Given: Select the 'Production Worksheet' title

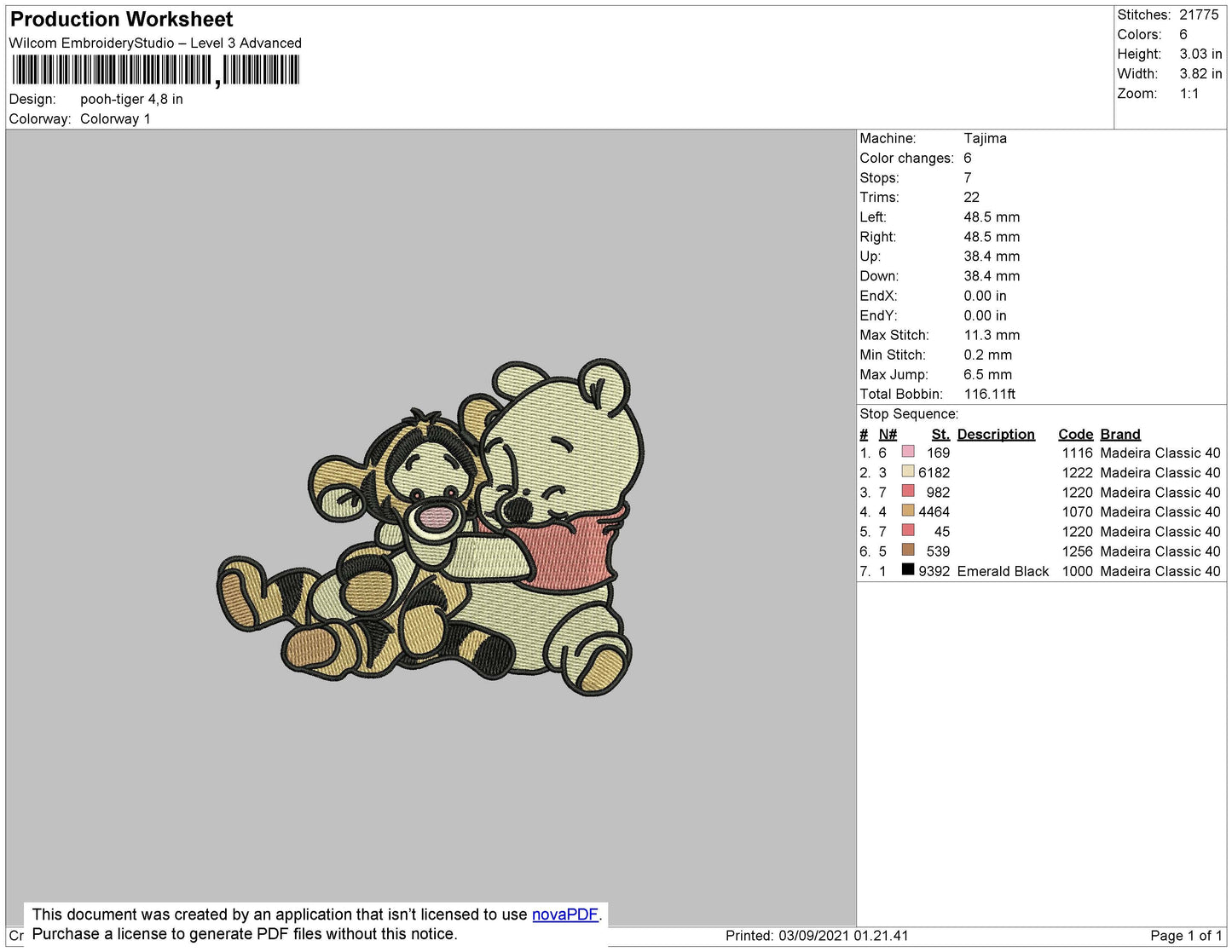Looking at the screenshot, I should [x=121, y=19].
